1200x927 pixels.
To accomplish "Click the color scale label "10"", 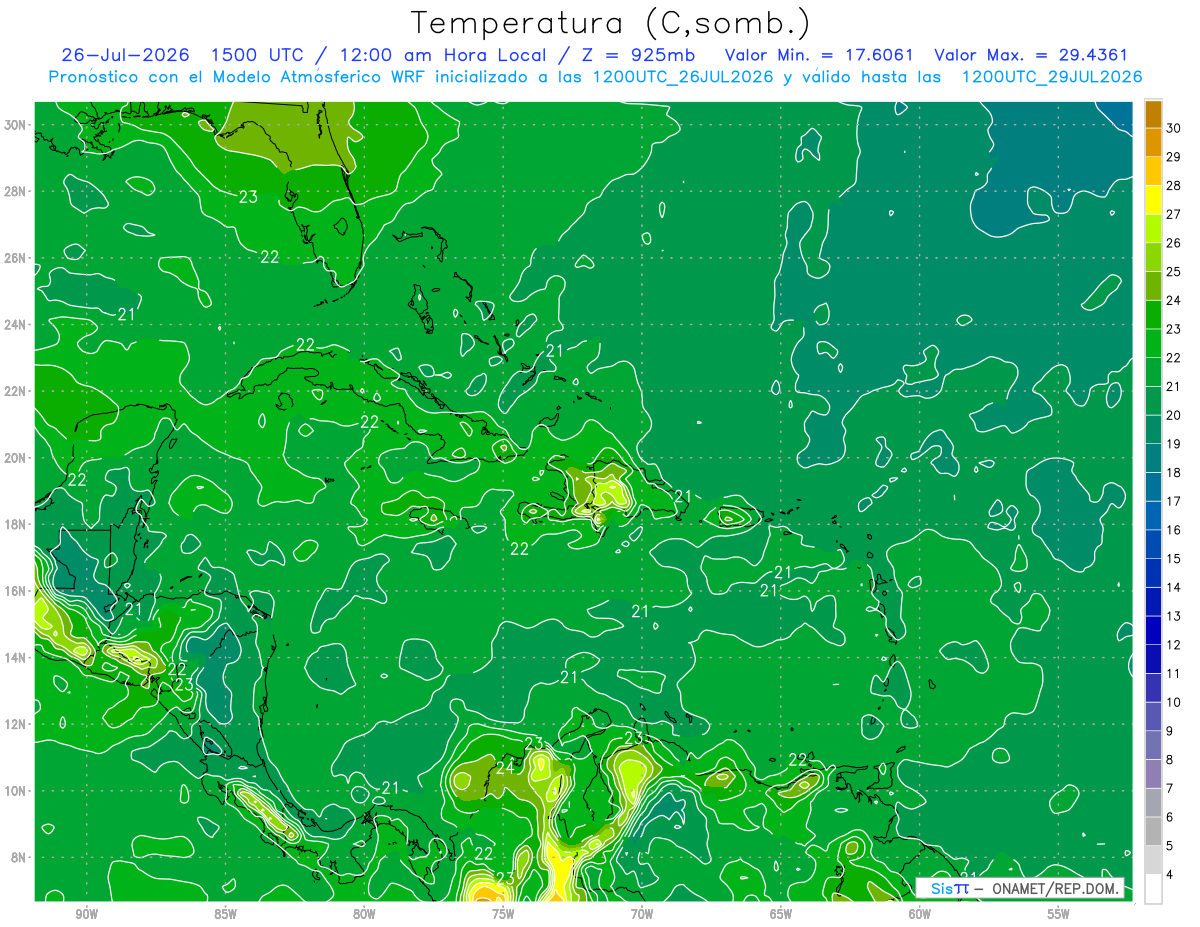I will (x=1174, y=703).
